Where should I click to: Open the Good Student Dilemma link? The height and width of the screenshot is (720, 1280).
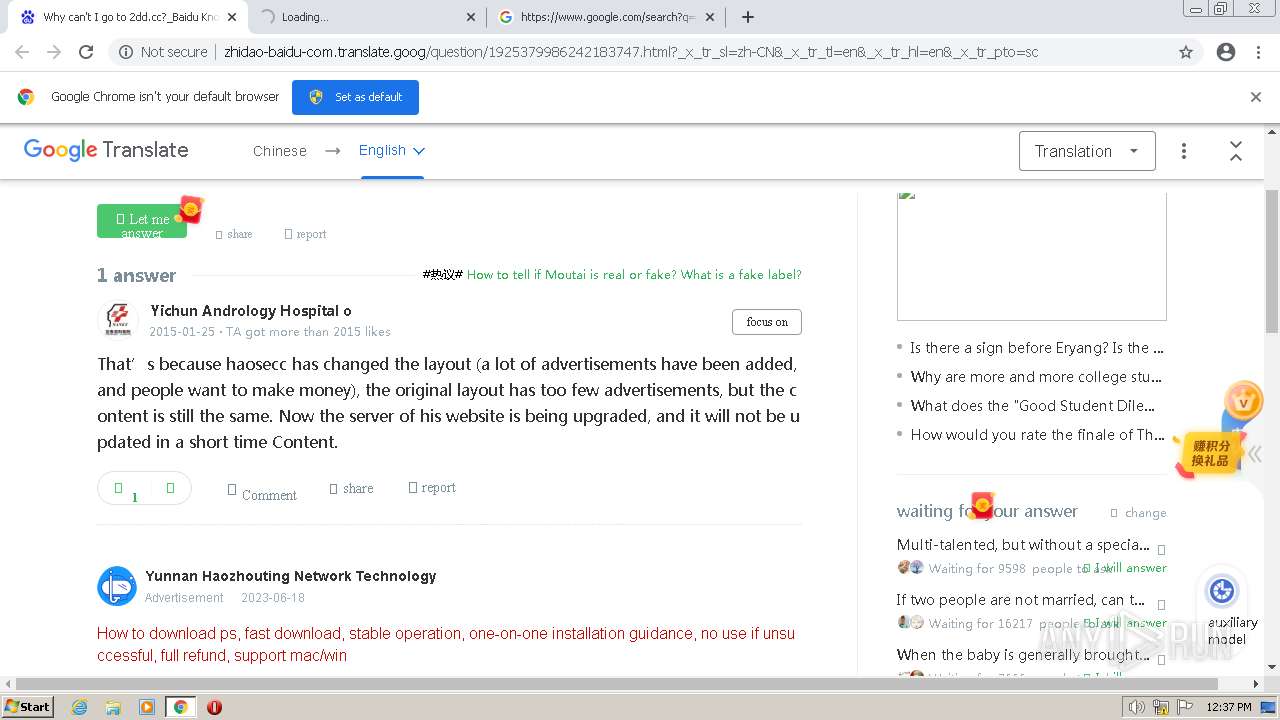(1033, 406)
